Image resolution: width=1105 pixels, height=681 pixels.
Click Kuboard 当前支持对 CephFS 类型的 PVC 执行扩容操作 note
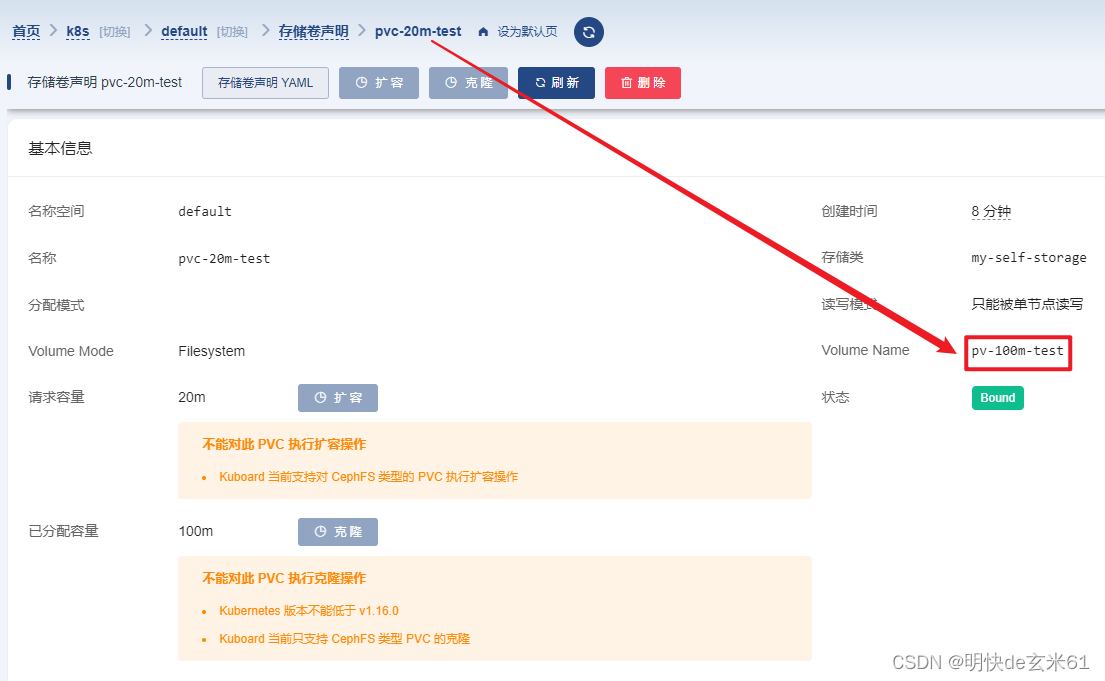click(x=369, y=477)
